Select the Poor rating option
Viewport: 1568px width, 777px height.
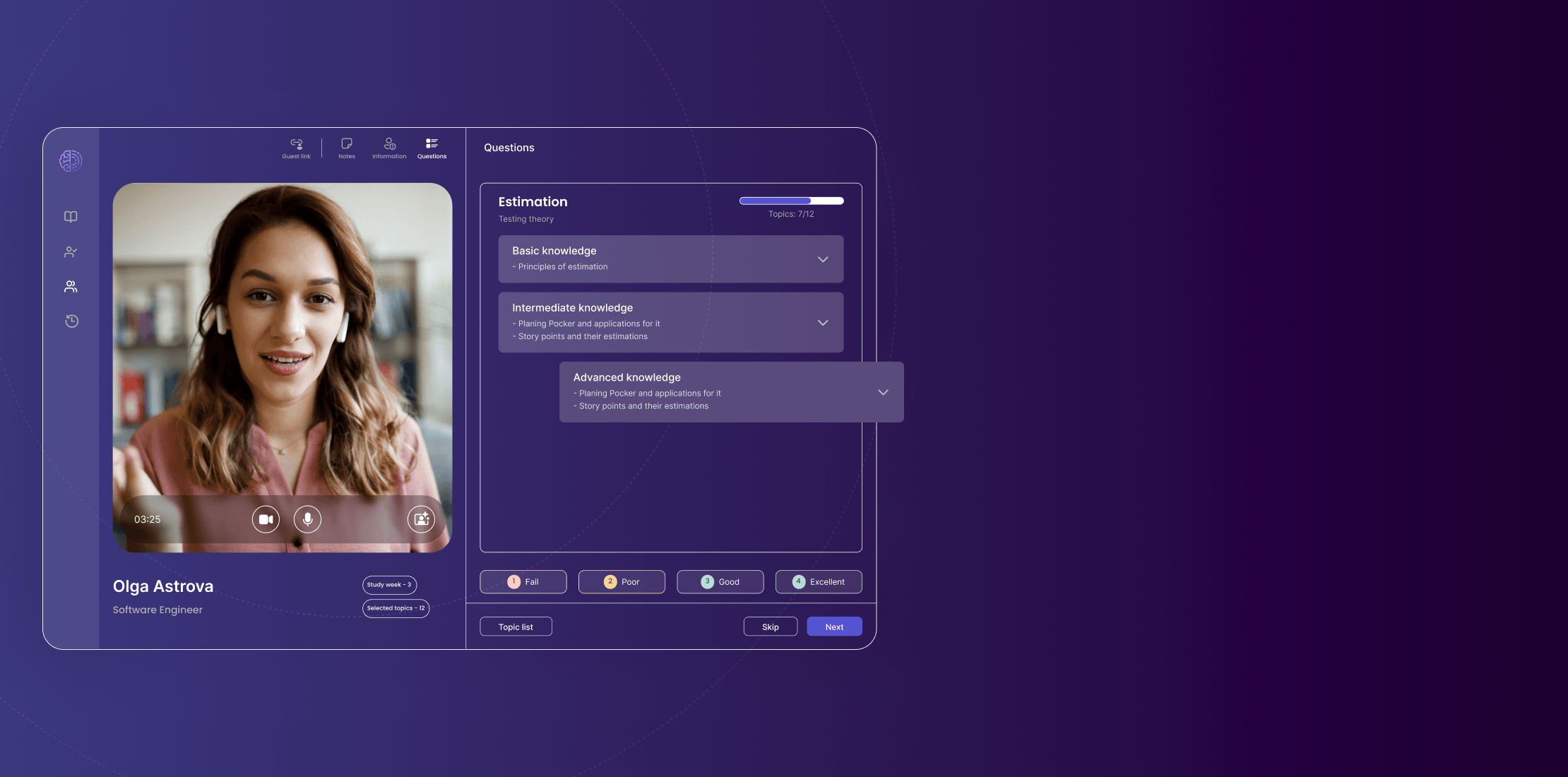[621, 581]
